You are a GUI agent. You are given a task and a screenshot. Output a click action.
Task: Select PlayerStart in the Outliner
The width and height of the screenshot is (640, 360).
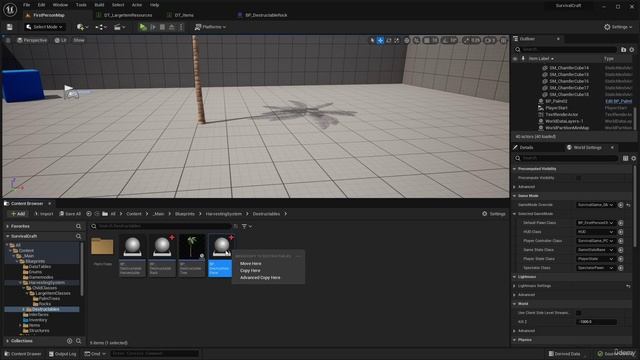556,108
